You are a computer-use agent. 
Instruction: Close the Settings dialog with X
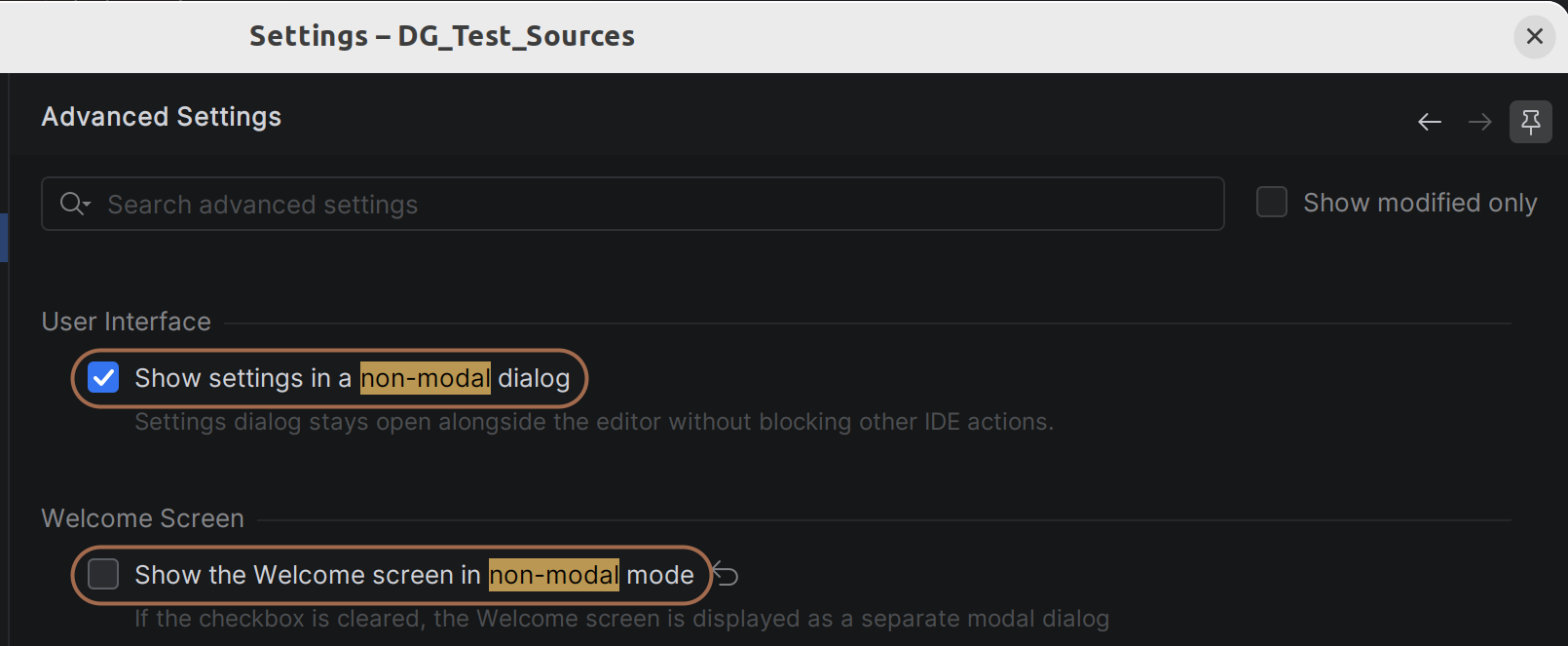click(x=1535, y=36)
